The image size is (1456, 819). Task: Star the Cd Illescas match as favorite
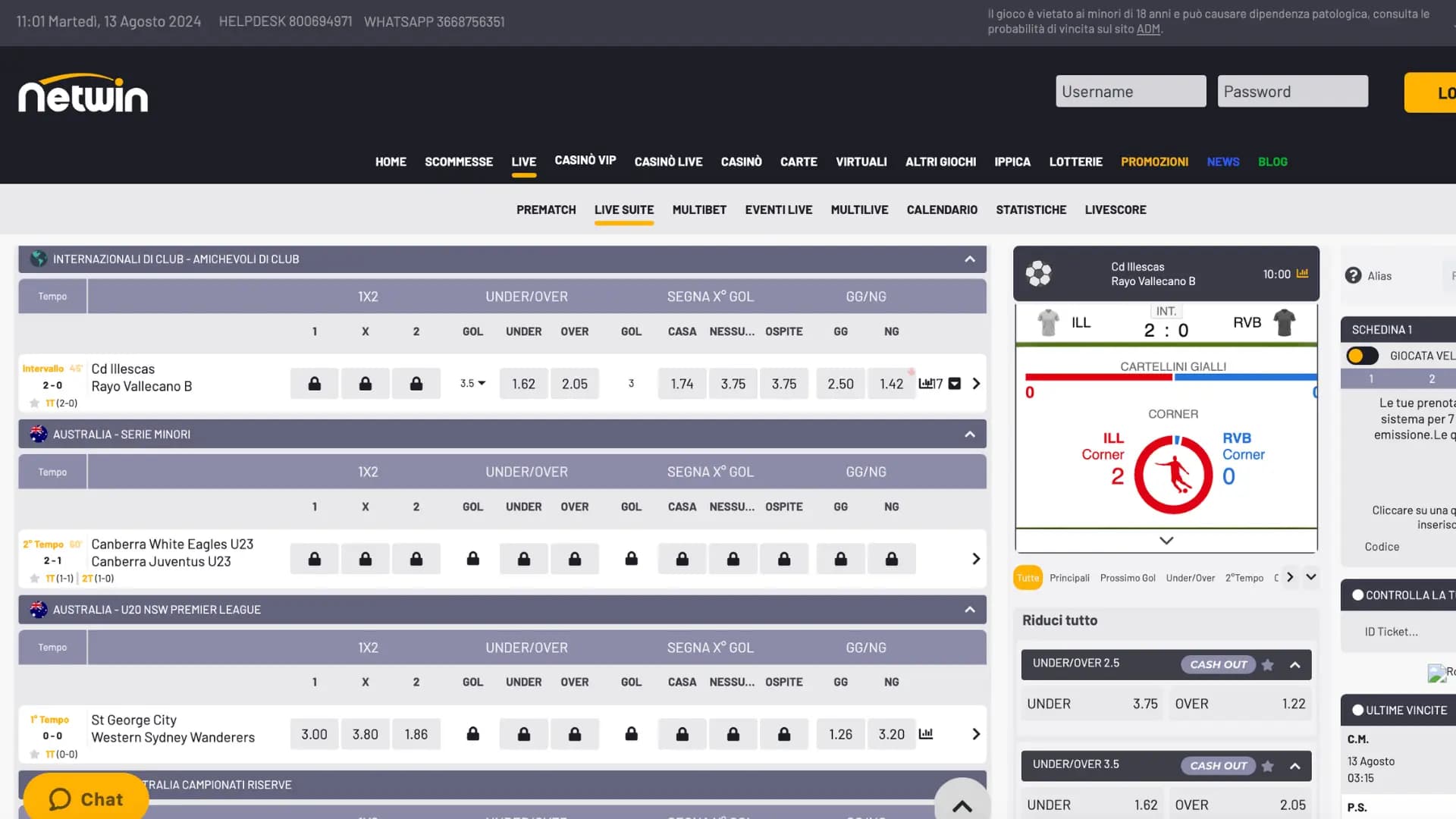tap(35, 403)
